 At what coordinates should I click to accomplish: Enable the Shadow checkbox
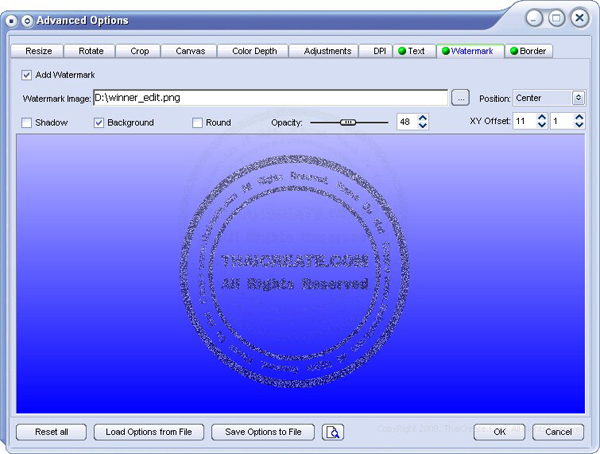(x=26, y=123)
